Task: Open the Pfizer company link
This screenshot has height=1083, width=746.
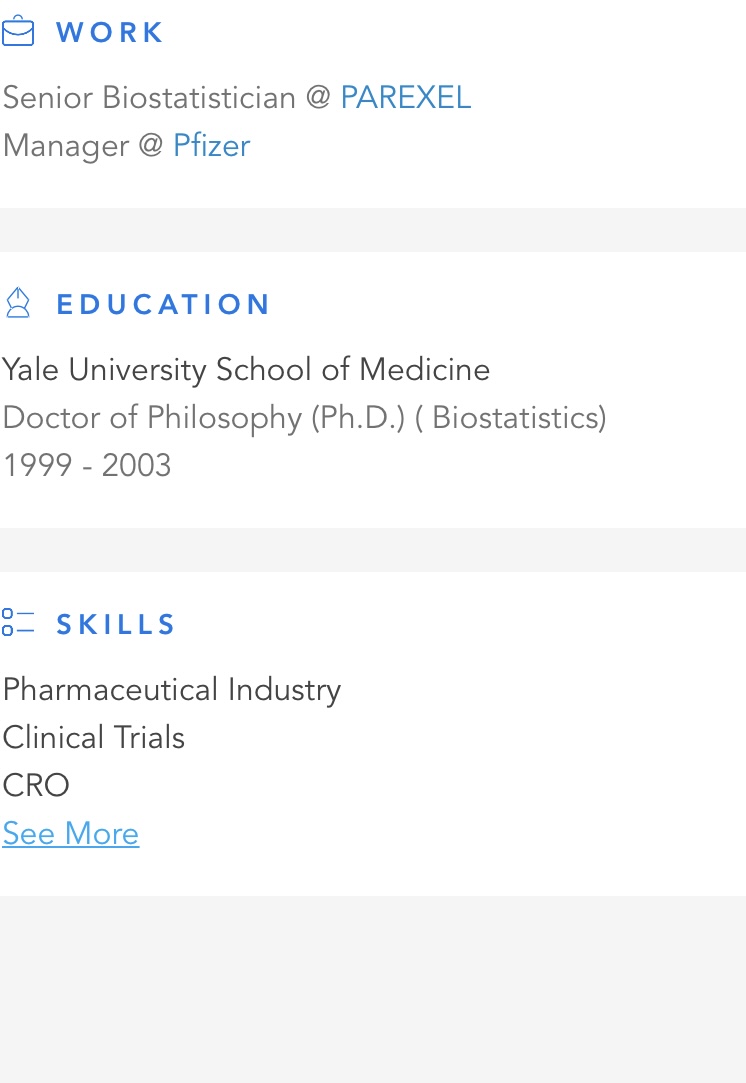Action: pyautogui.click(x=211, y=146)
